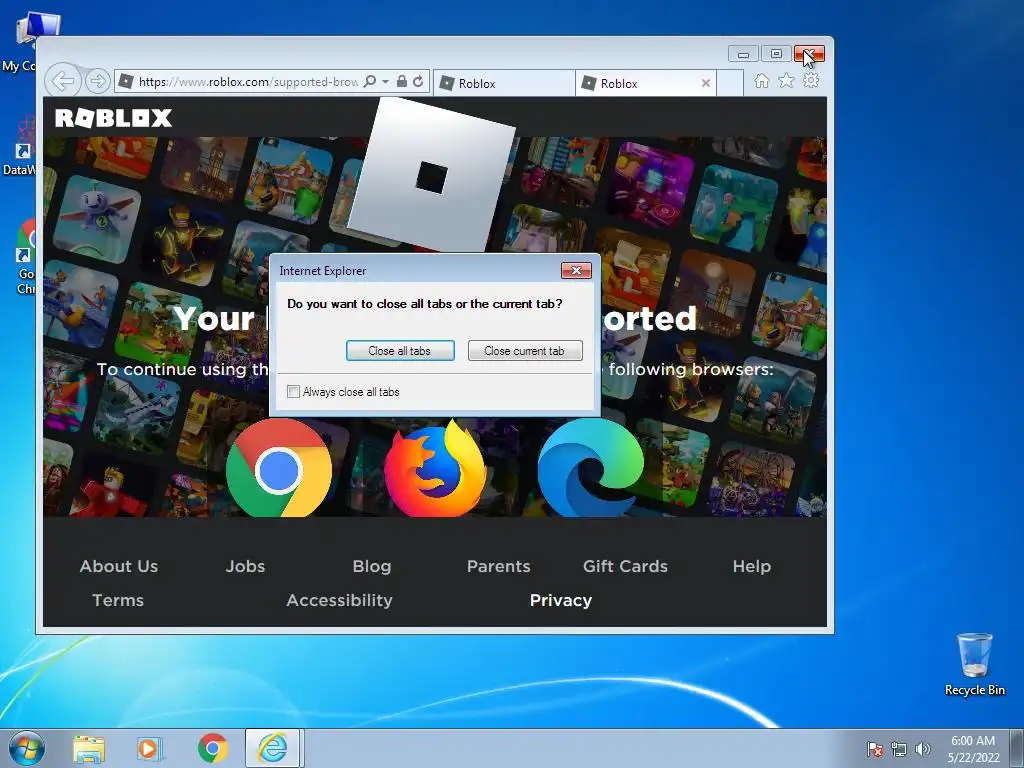Click the search magnifier in address bar
1024x768 pixels.
click(x=370, y=81)
